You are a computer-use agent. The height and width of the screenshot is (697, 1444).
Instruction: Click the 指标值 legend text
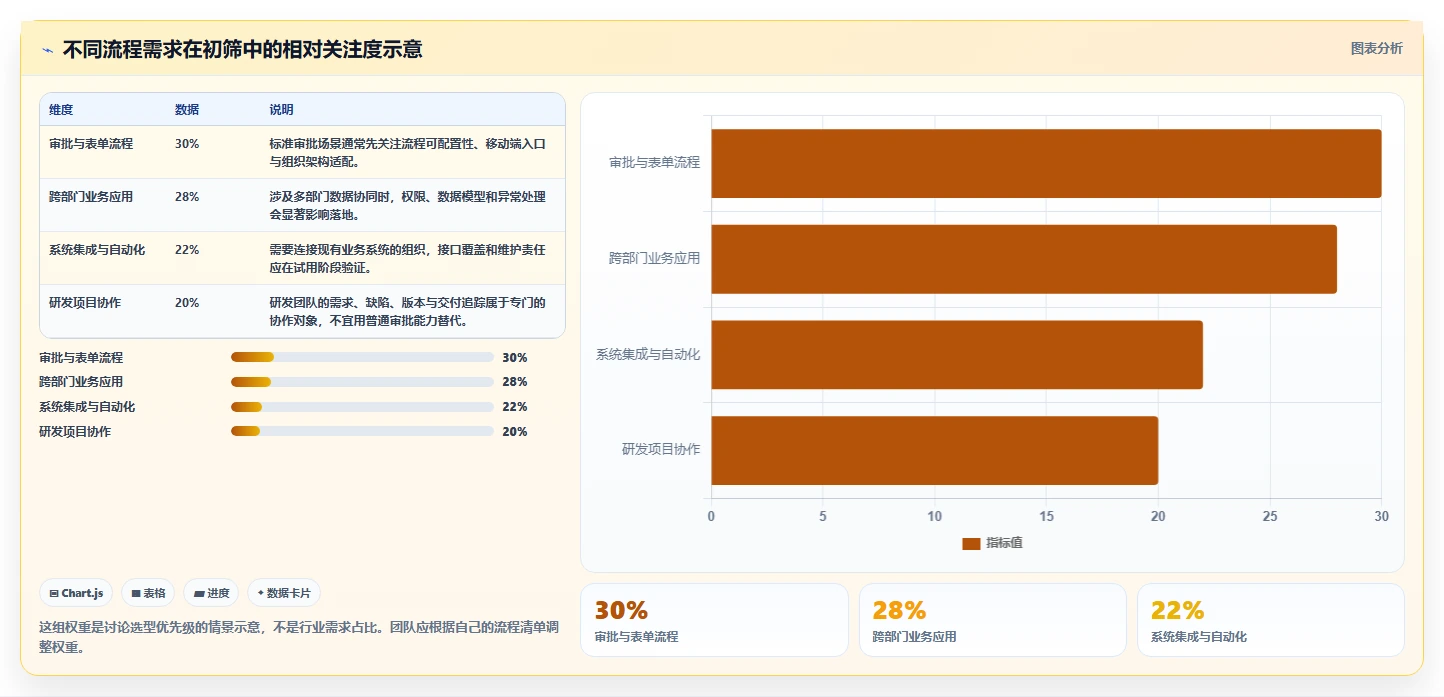[1004, 543]
